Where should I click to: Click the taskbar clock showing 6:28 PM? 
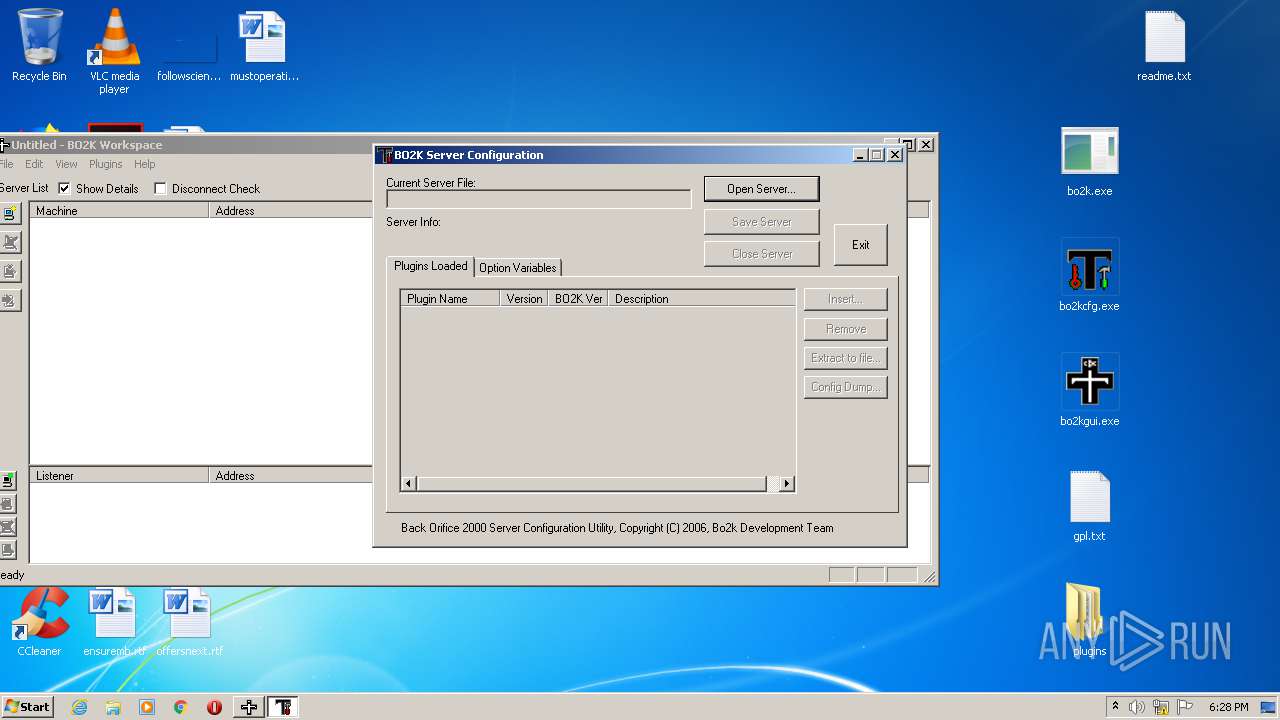coord(1228,707)
